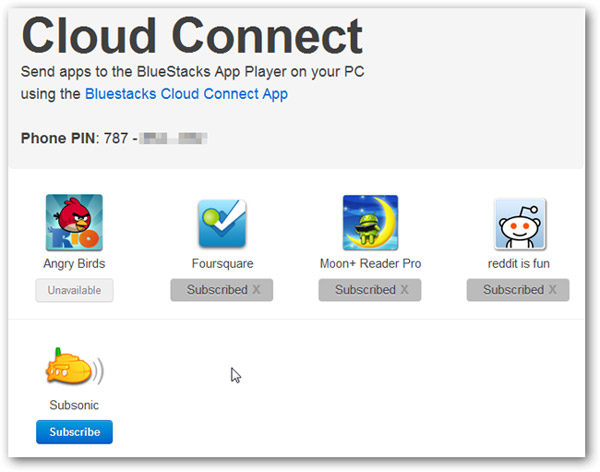600x472 pixels.
Task: Open the Moon+ Reader Pro icon
Action: tap(370, 223)
